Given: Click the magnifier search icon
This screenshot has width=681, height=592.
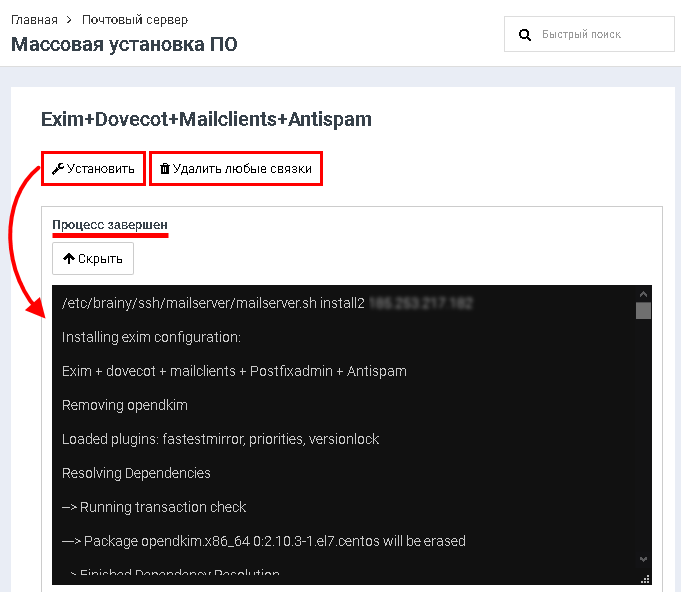Looking at the screenshot, I should 525,35.
